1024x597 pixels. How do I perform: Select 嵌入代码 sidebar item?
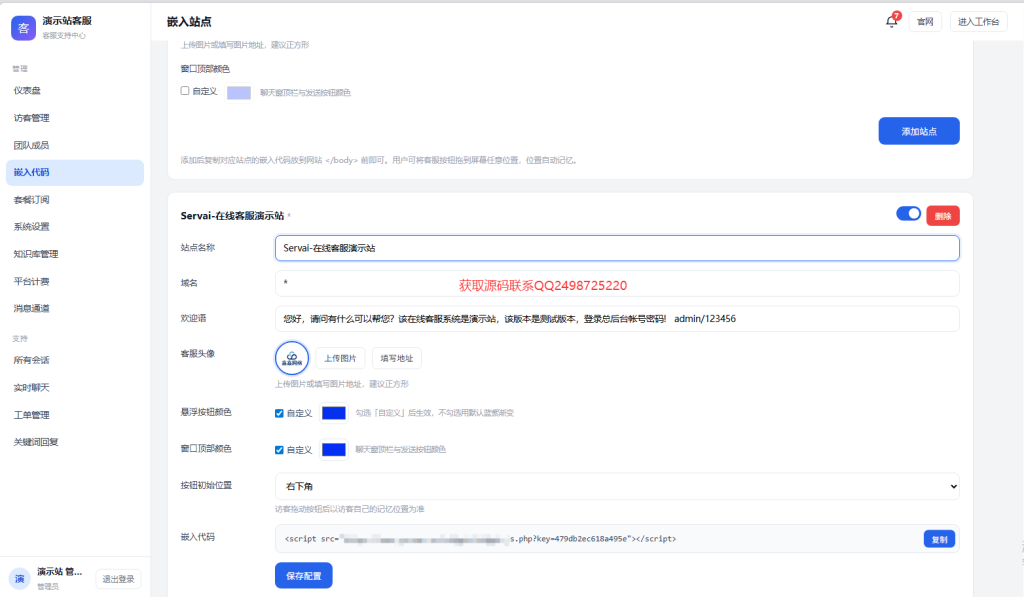tap(74, 172)
